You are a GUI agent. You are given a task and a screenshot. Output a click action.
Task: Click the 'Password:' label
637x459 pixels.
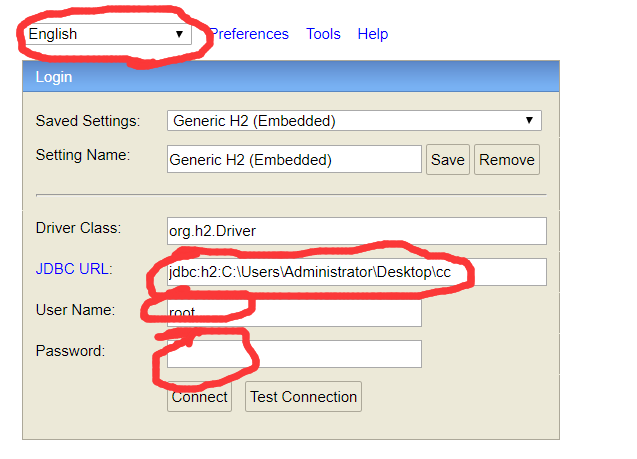click(x=70, y=351)
